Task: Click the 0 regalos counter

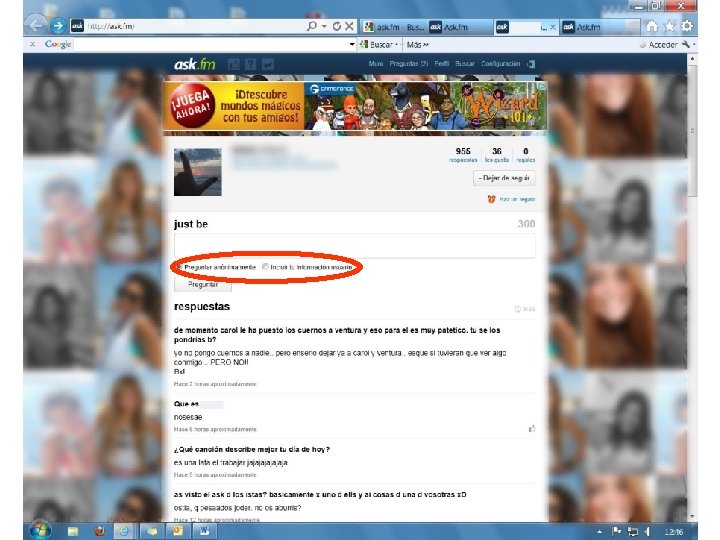Action: 526,155
